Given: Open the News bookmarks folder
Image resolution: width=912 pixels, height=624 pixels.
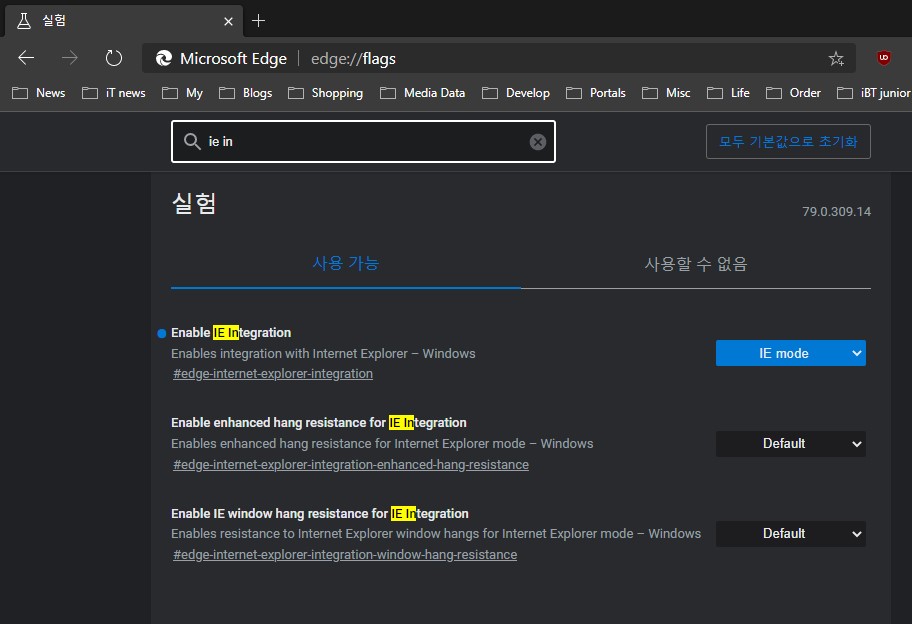Looking at the screenshot, I should tap(38, 93).
